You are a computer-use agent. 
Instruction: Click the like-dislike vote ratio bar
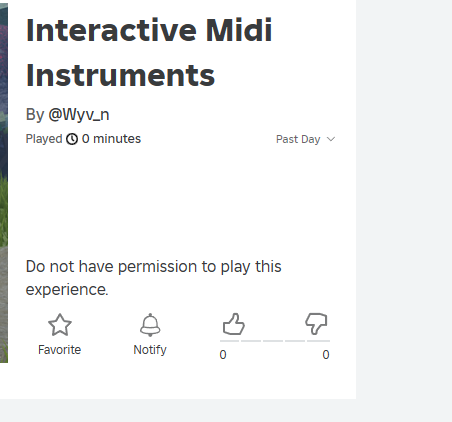click(x=275, y=341)
